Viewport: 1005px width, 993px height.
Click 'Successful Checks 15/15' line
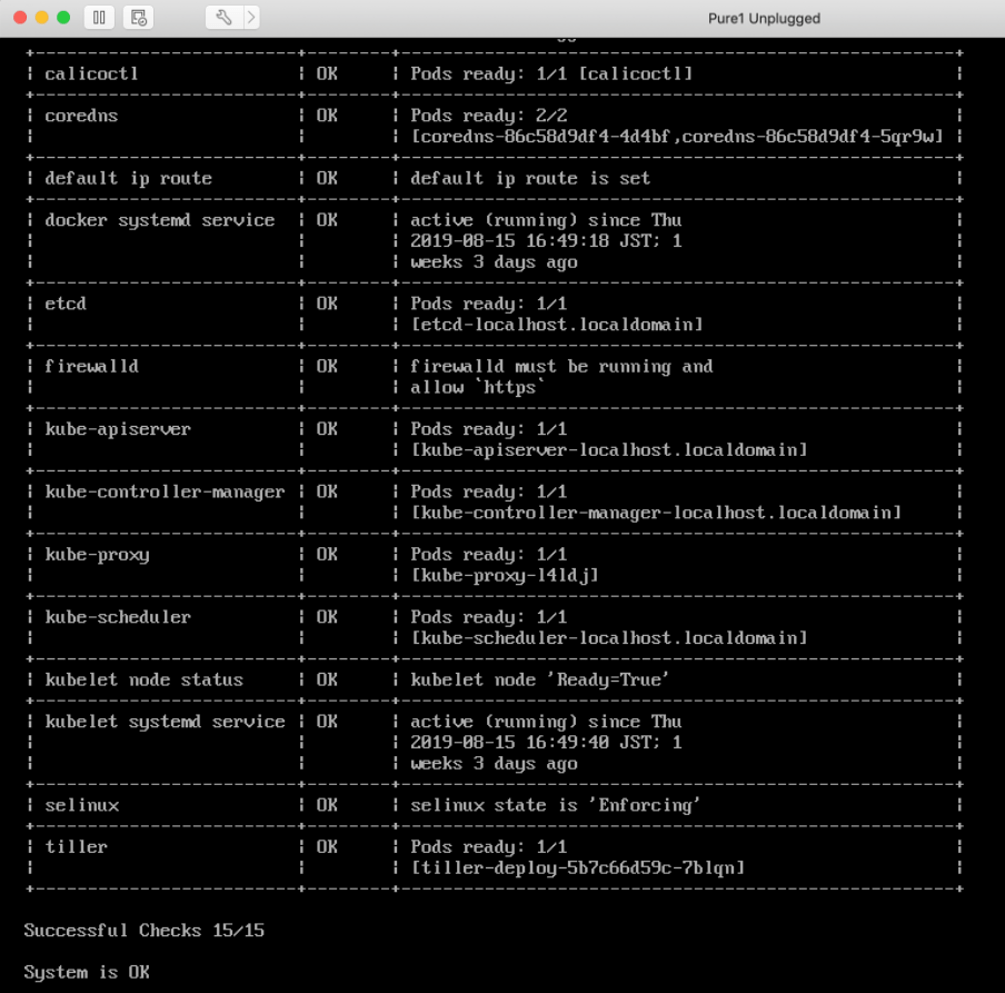click(144, 930)
